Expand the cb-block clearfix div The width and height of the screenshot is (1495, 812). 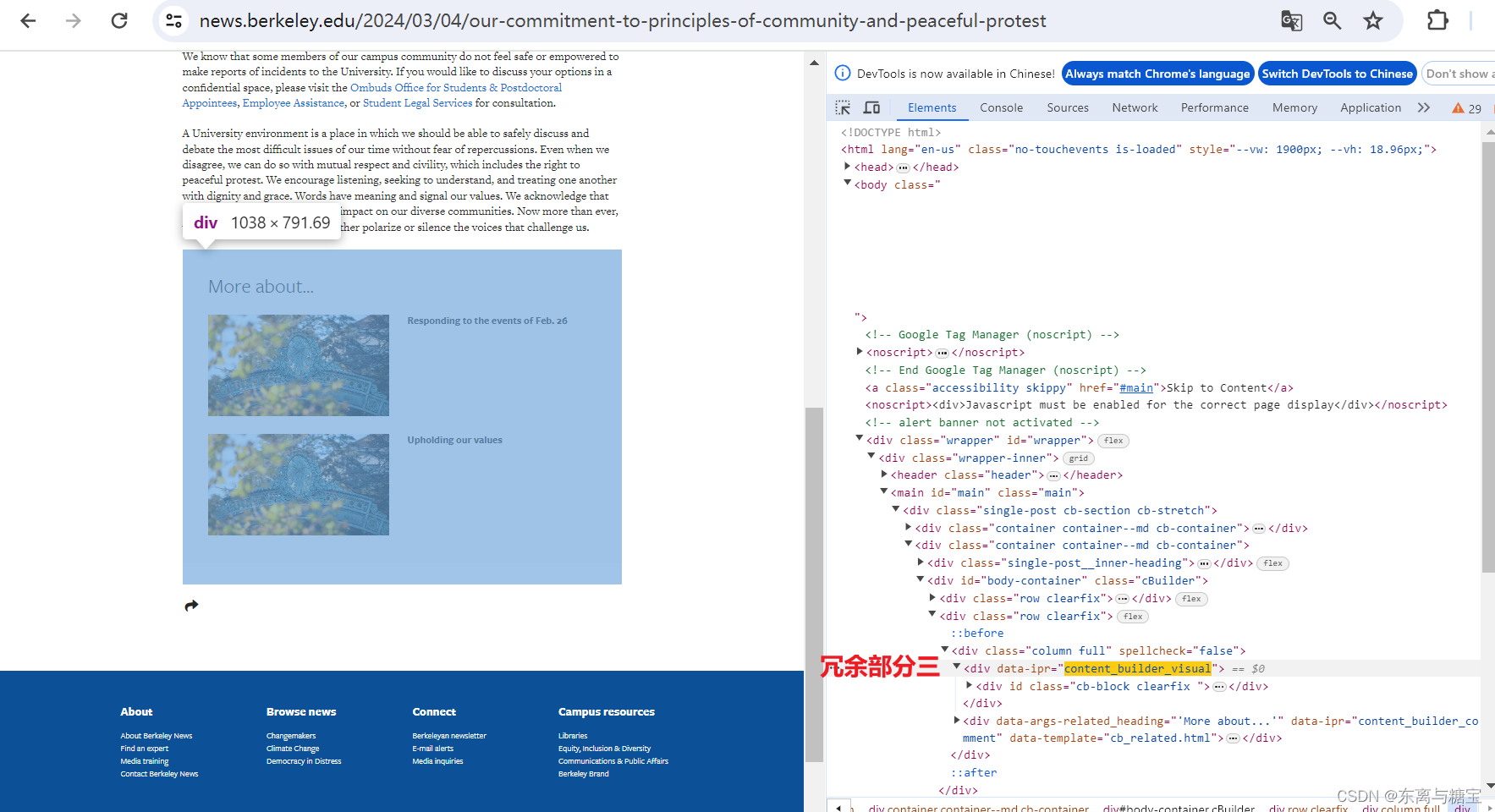tap(970, 686)
